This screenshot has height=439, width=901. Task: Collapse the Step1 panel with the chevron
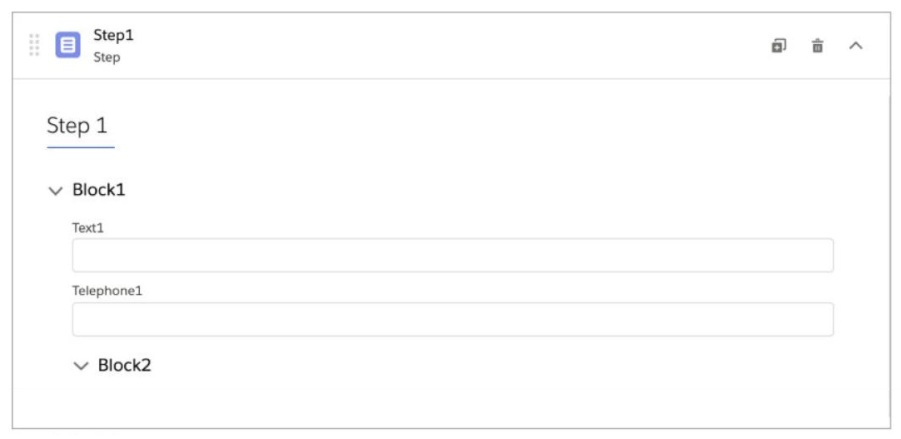[856, 45]
